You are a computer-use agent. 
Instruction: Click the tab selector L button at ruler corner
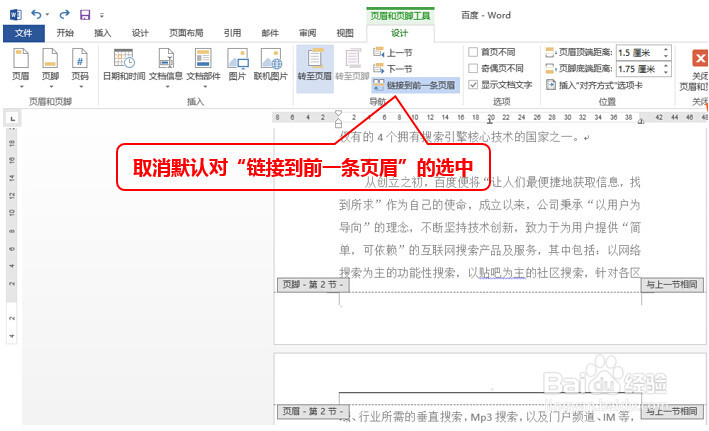(12, 118)
